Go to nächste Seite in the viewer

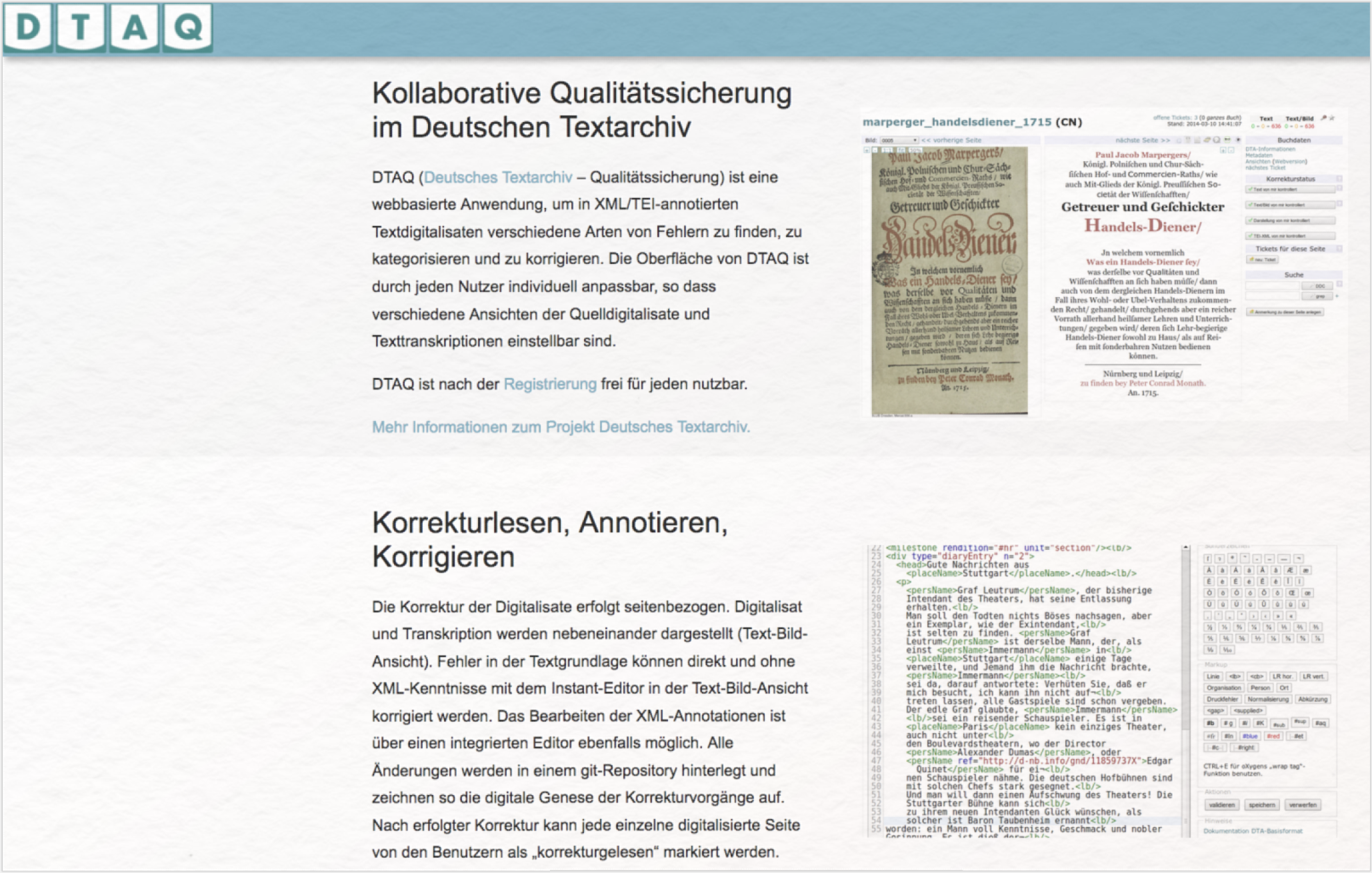(1143, 140)
